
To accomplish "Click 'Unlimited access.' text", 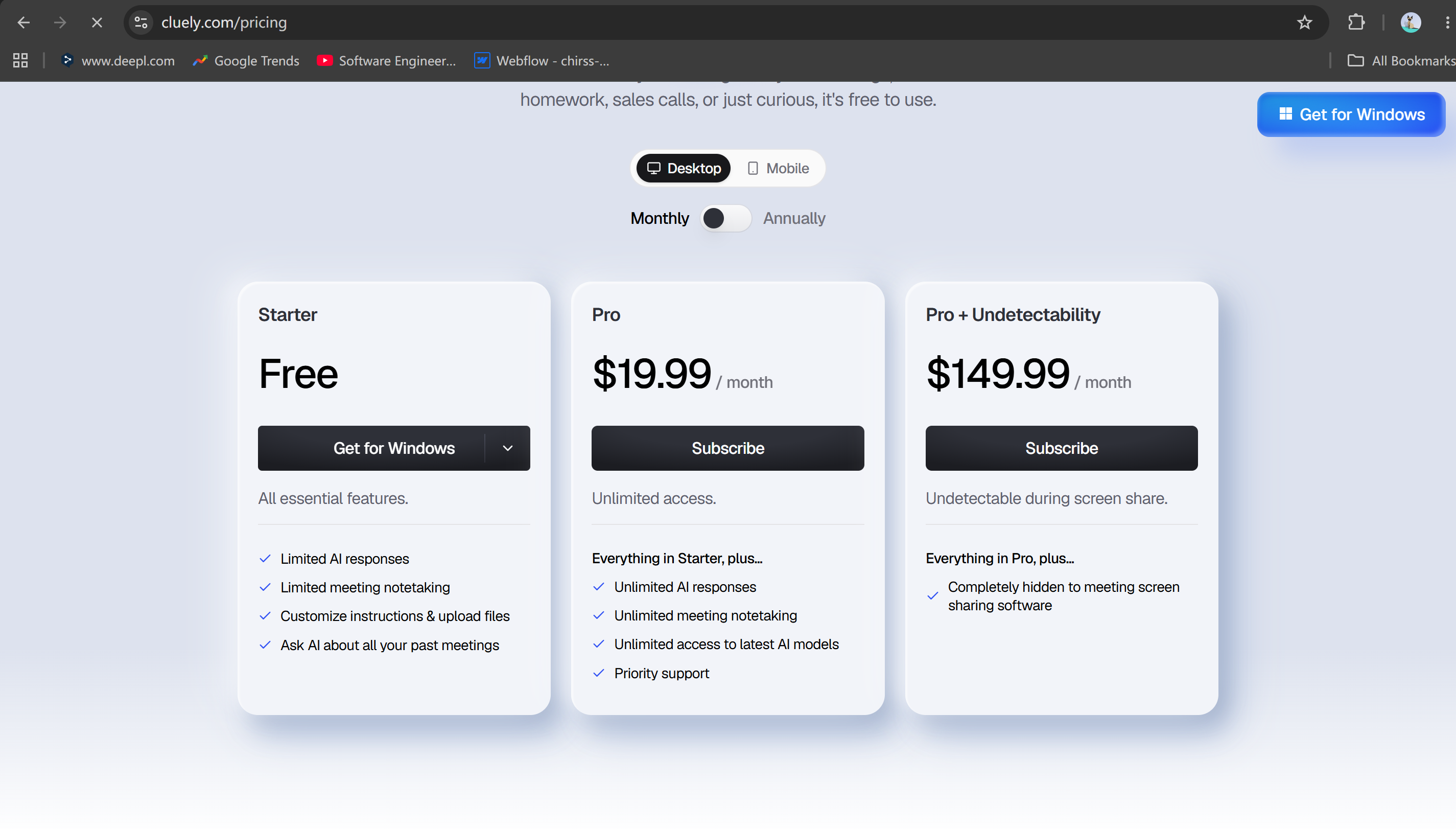I will (x=654, y=498).
